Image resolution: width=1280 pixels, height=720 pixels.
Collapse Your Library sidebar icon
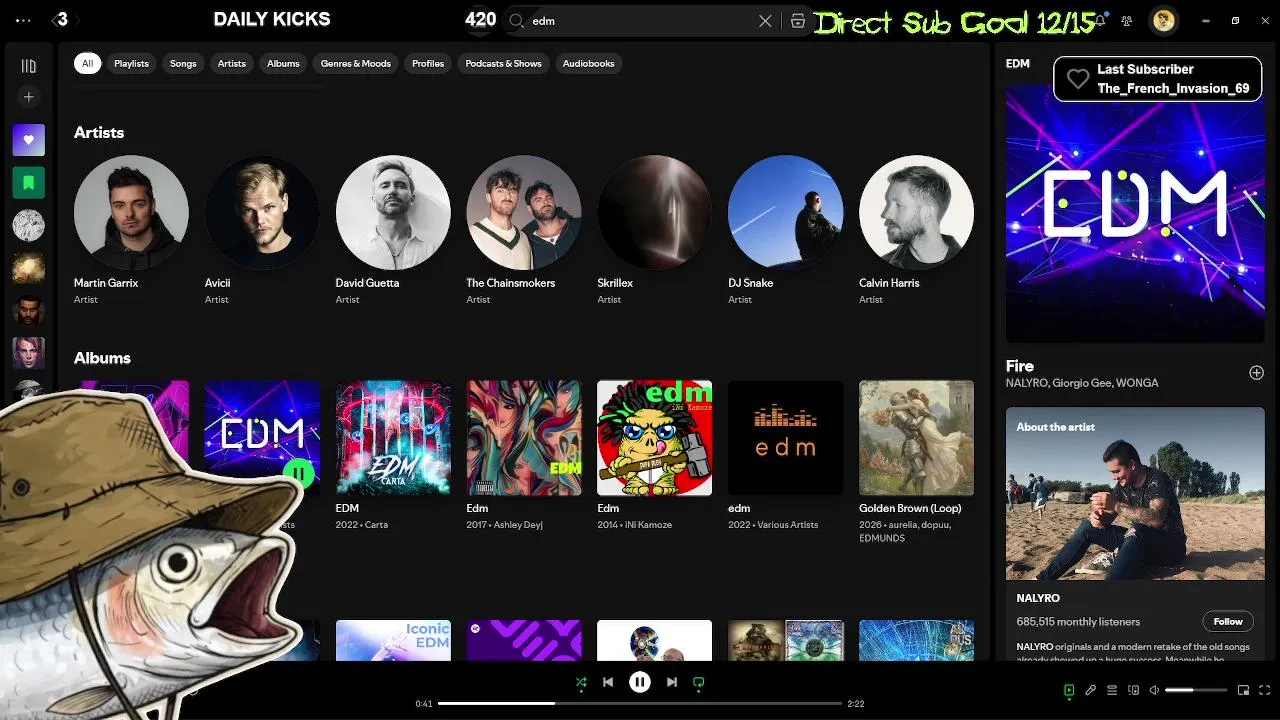28,66
